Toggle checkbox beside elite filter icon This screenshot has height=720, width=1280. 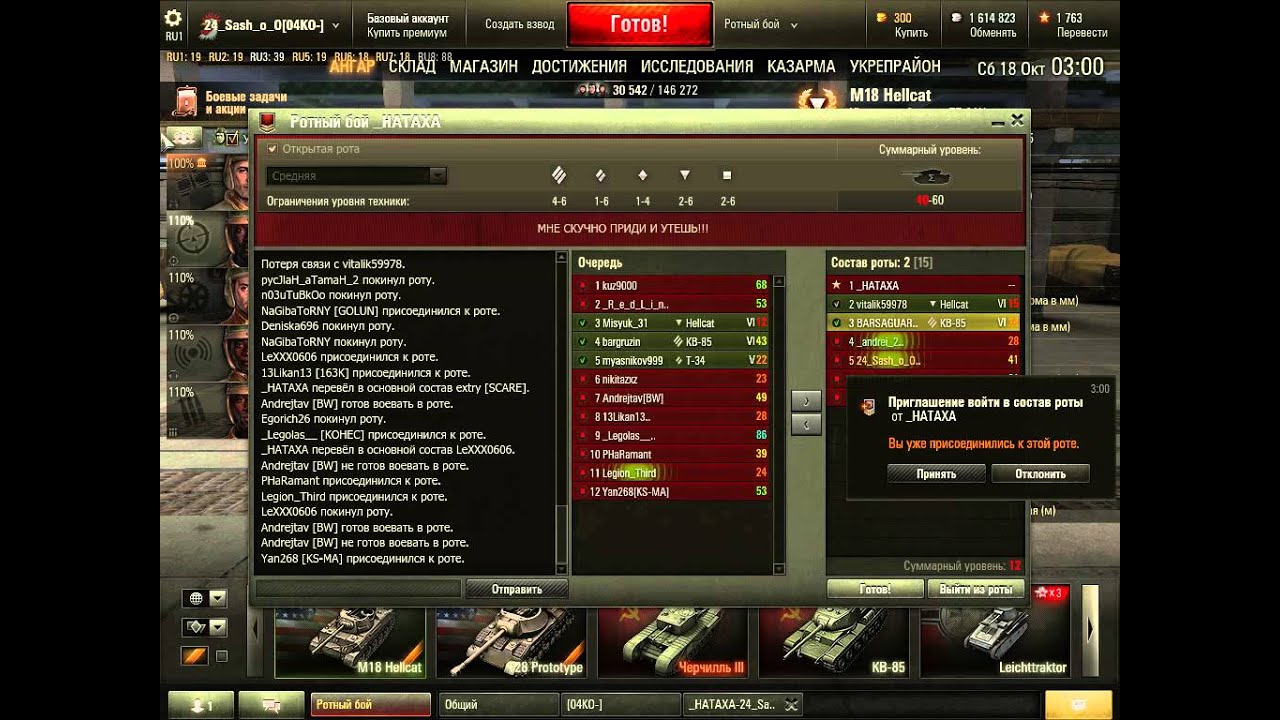[222, 656]
